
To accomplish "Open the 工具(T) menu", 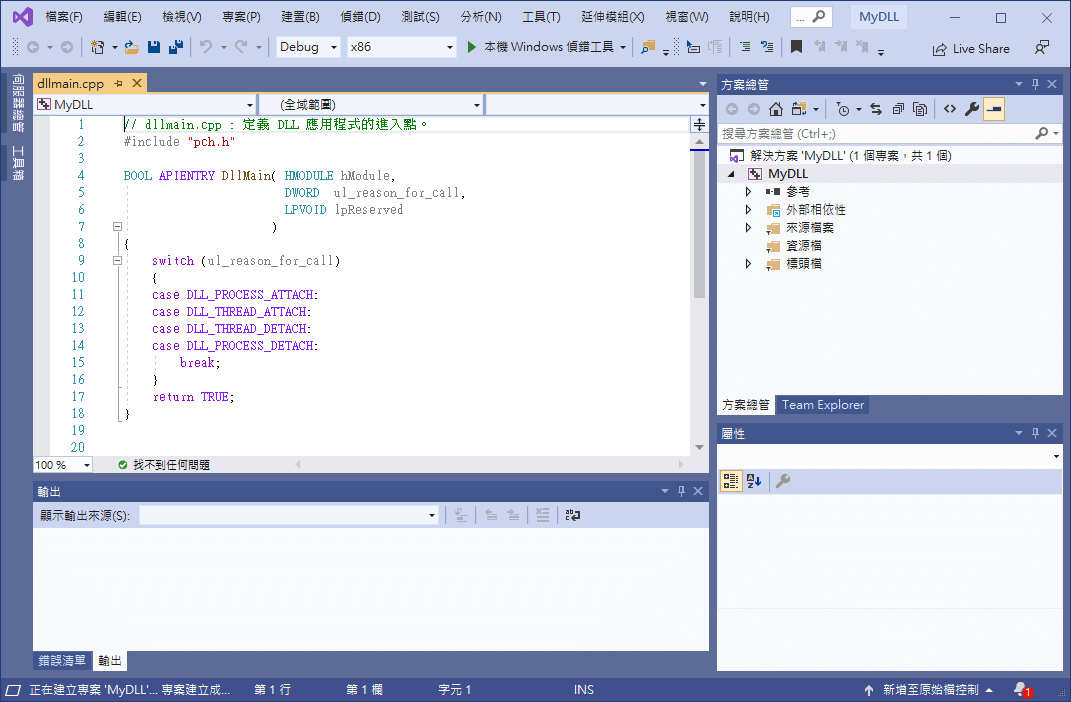I will [541, 16].
